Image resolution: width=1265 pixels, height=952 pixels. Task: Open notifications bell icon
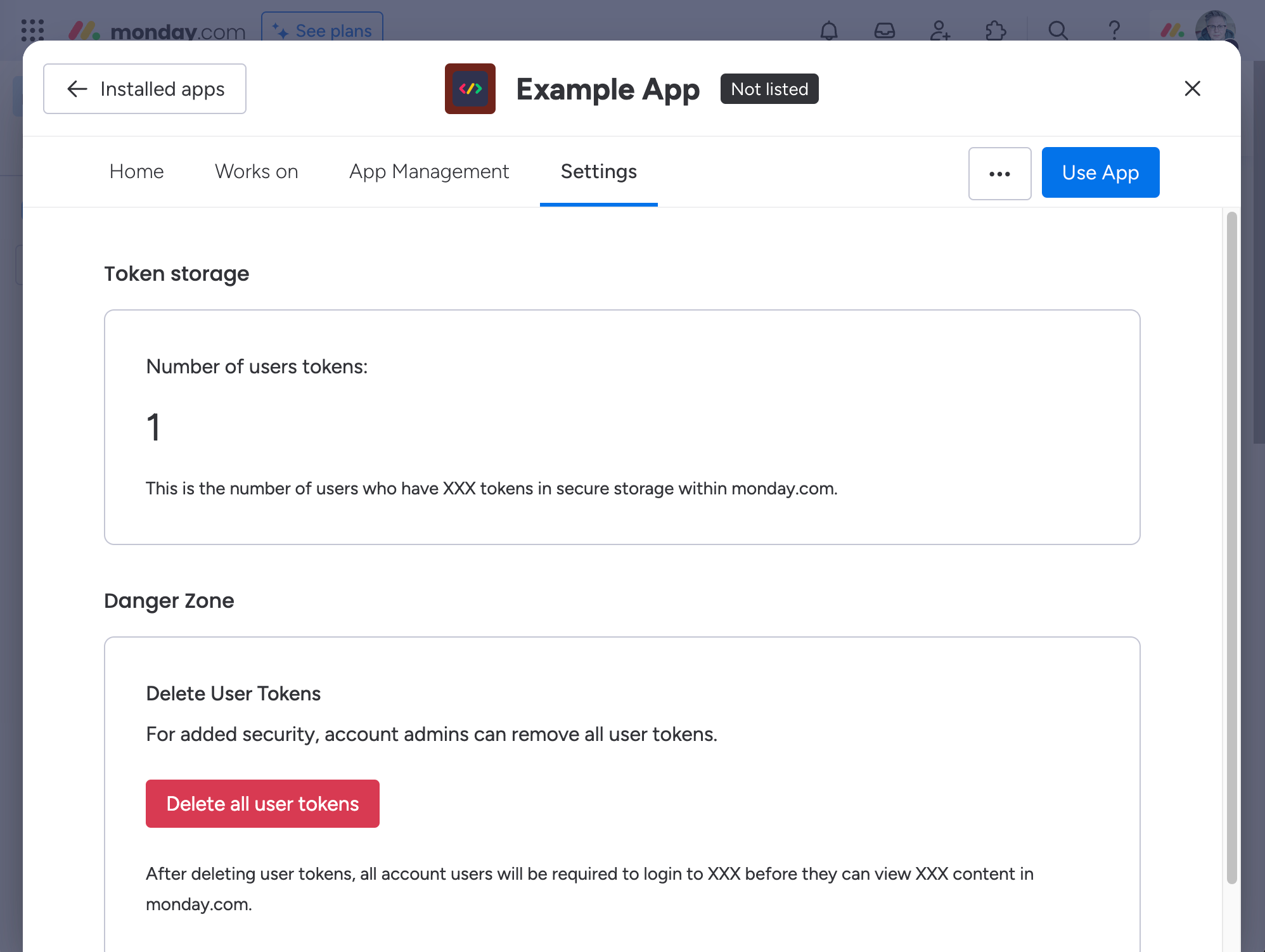coord(829,30)
